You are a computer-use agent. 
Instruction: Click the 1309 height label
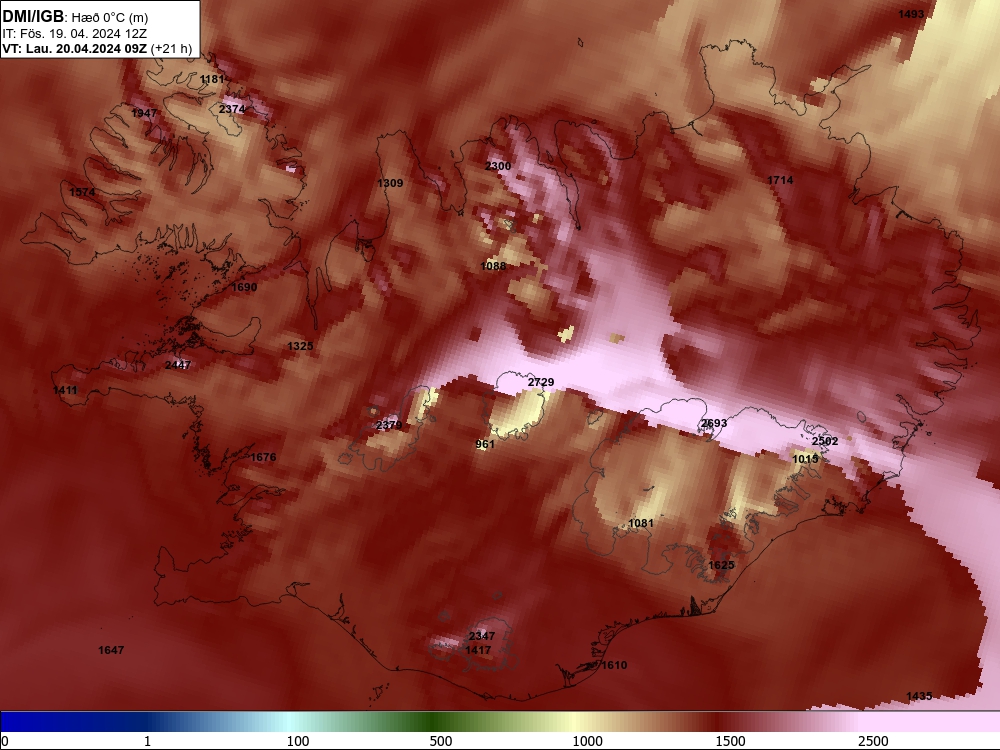coord(390,183)
